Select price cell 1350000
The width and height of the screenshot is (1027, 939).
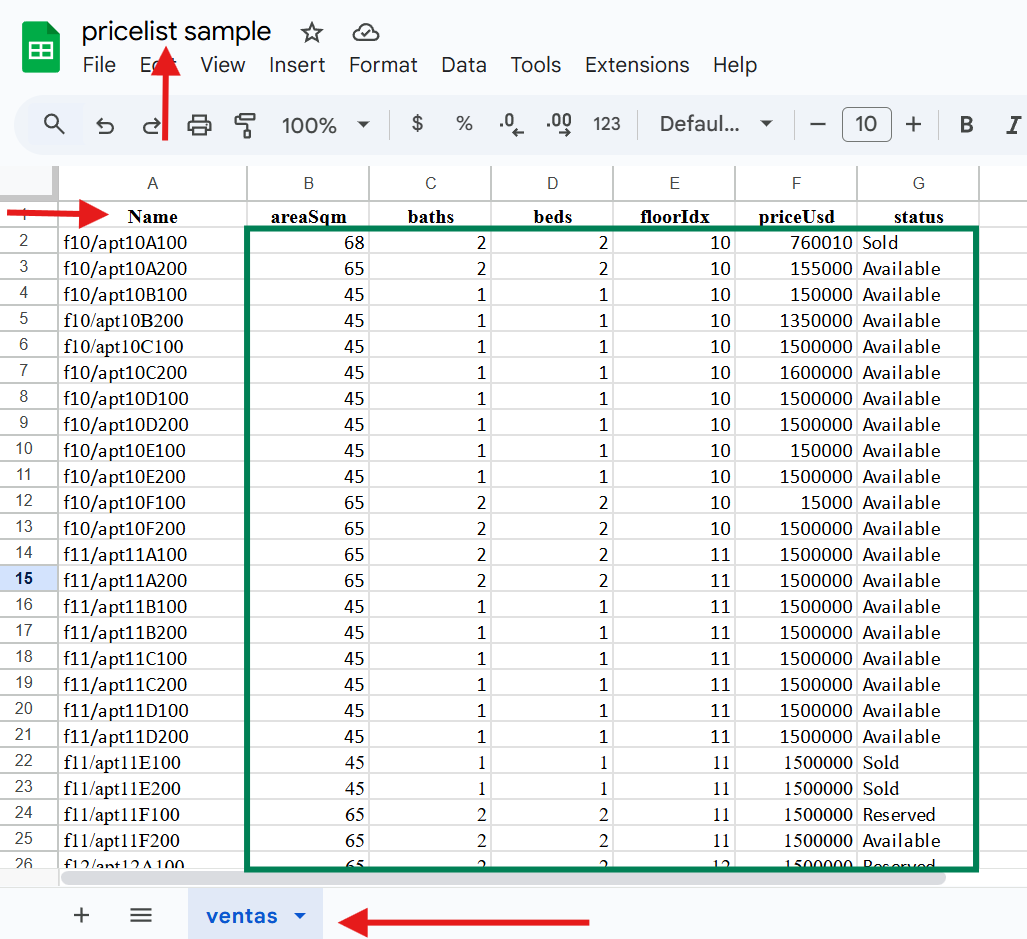click(x=796, y=320)
